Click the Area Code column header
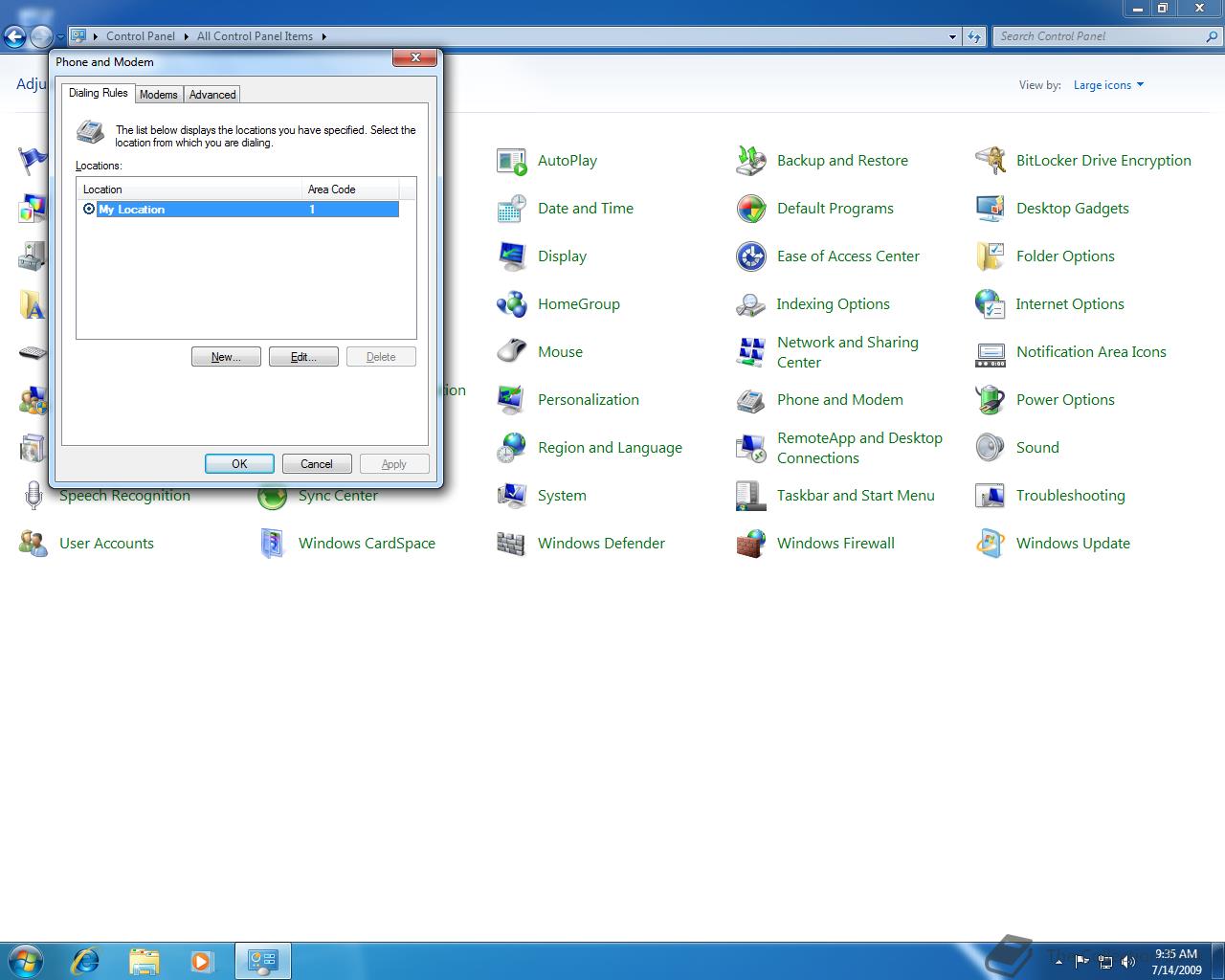This screenshot has height=980, width=1225. click(x=350, y=189)
